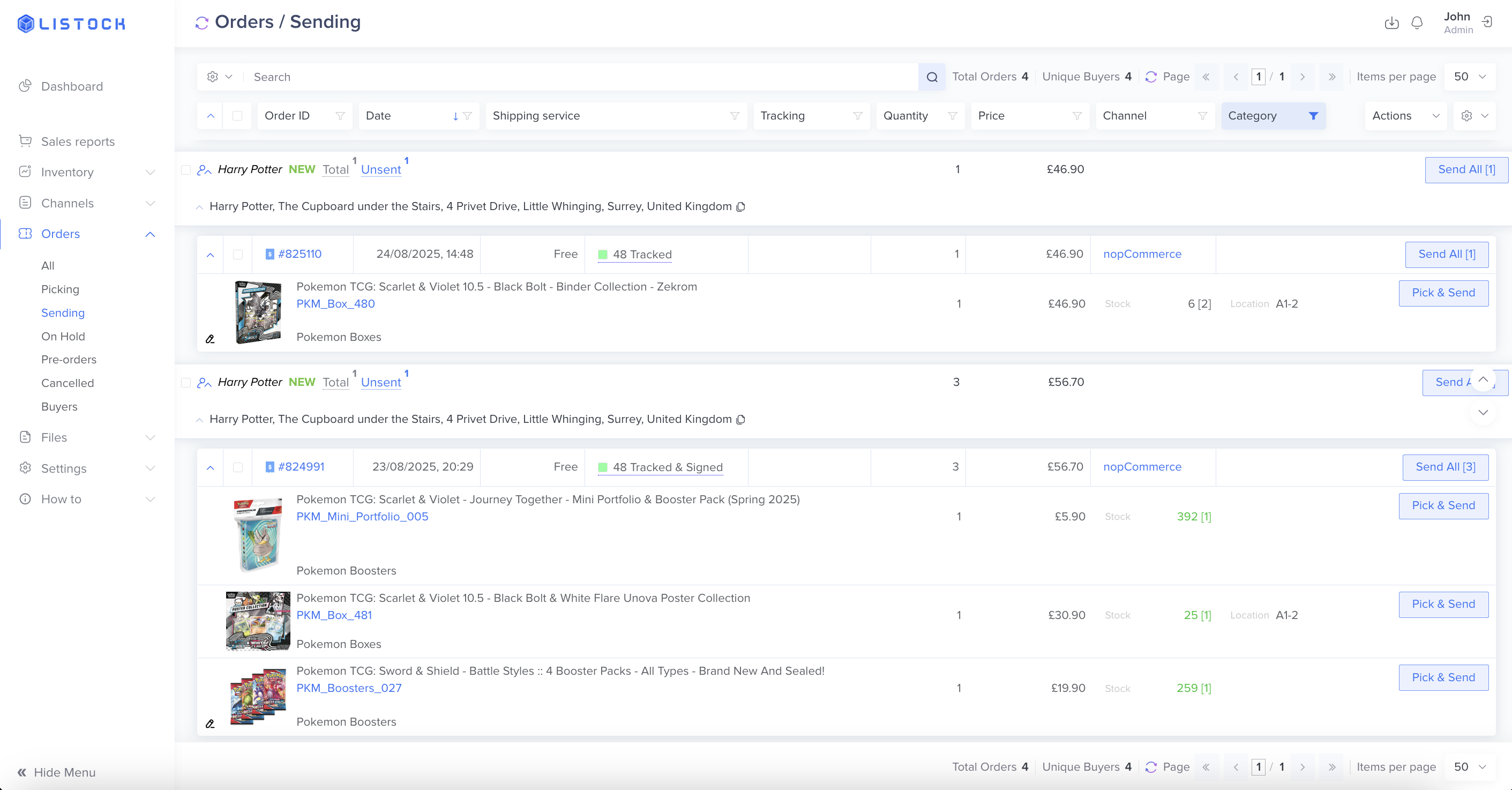This screenshot has width=1512, height=790.
Task: Click edit pencil on order #825110
Action: 210,339
